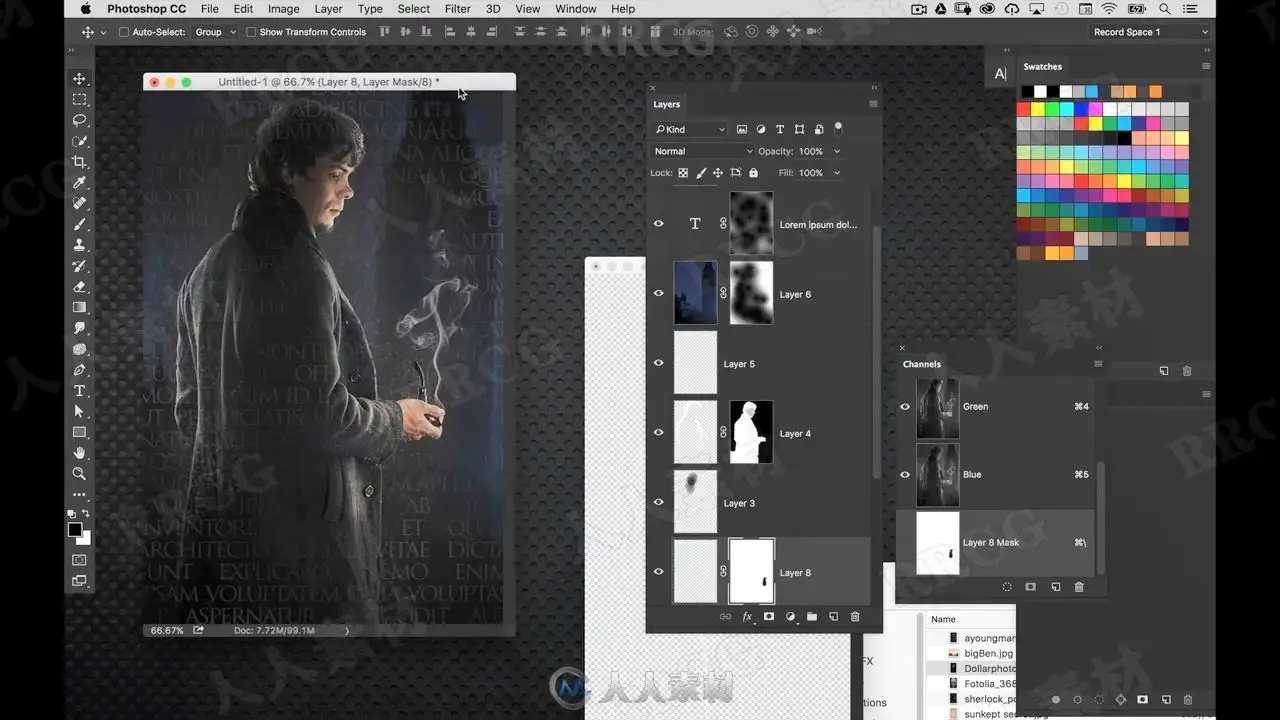Select the Hand tool
Viewport: 1280px width, 720px height.
click(x=79, y=453)
